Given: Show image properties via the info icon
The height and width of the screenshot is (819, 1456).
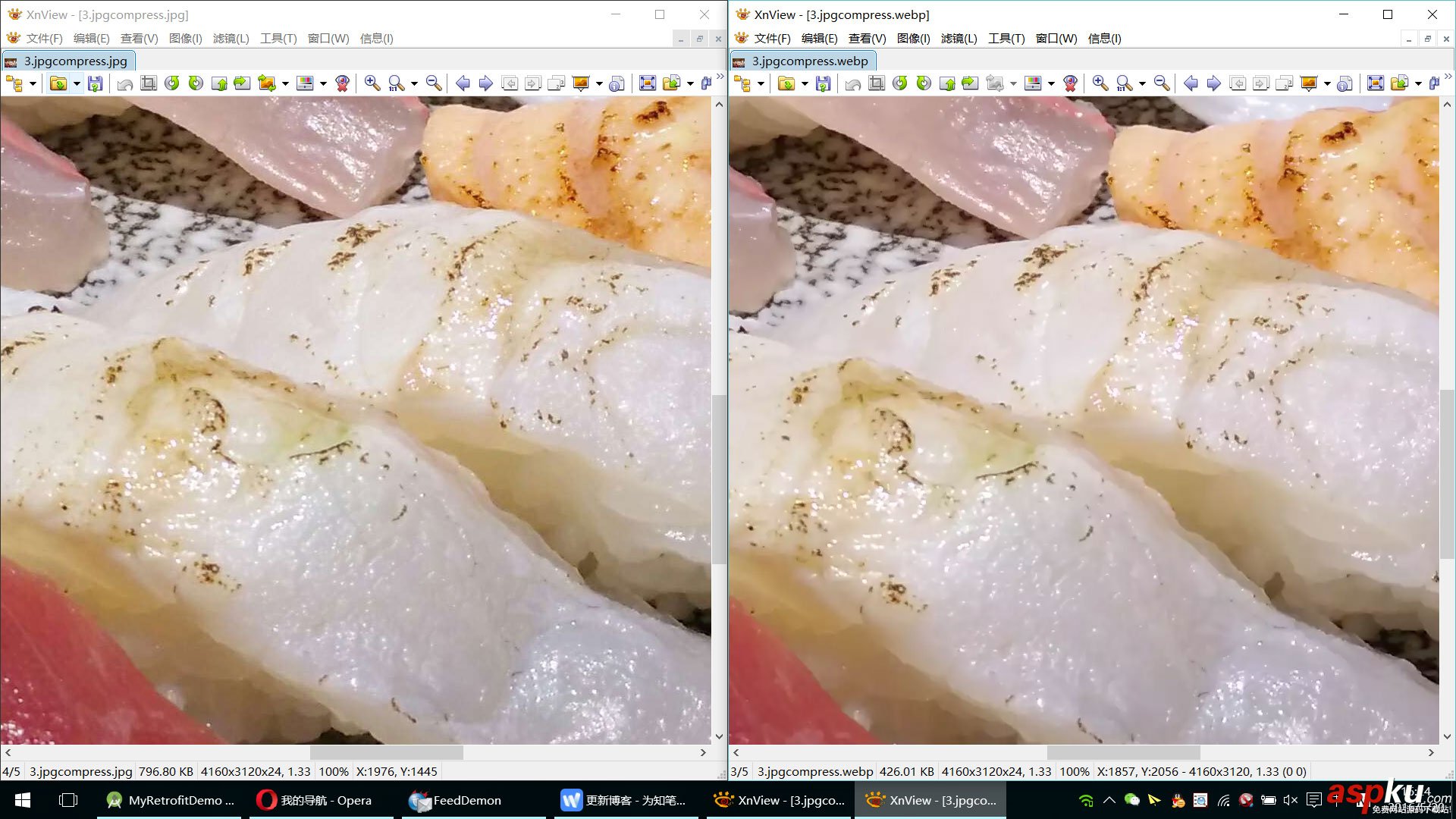Looking at the screenshot, I should pyautogui.click(x=617, y=83).
